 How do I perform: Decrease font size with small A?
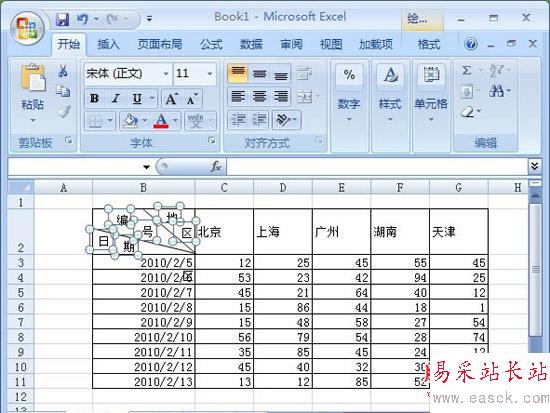192,99
